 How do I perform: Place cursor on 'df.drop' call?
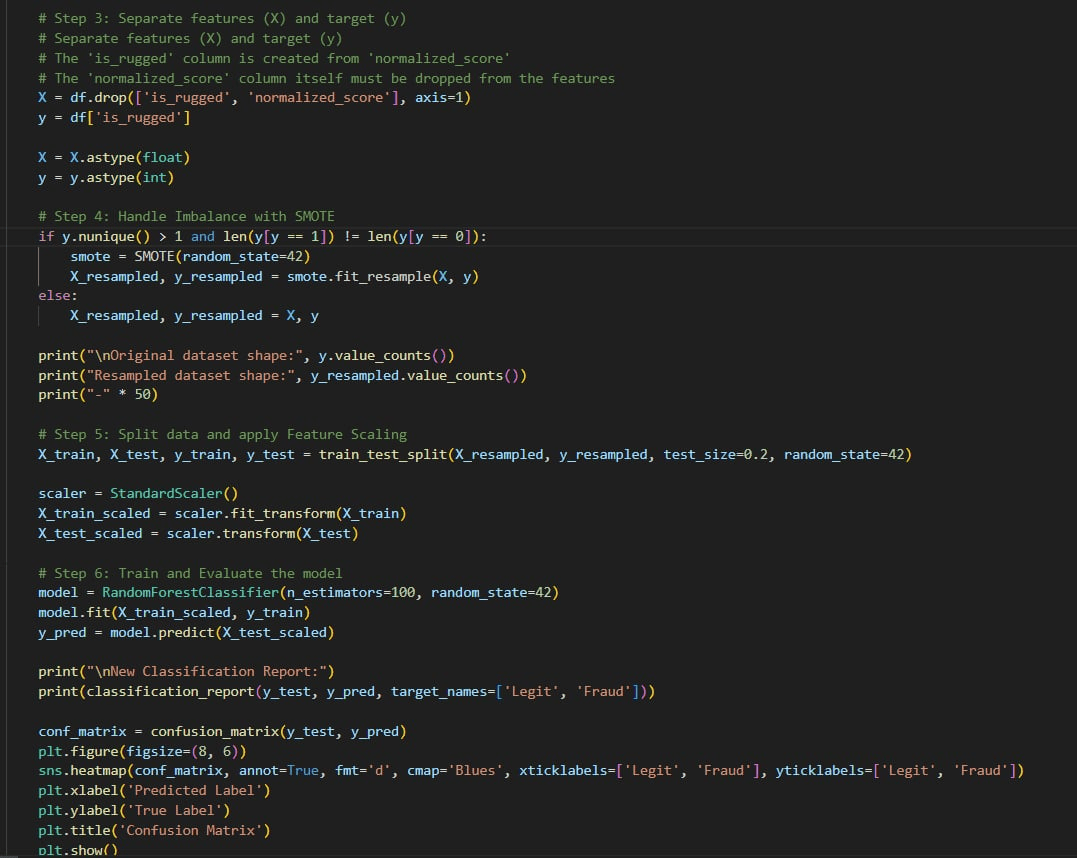[98, 98]
